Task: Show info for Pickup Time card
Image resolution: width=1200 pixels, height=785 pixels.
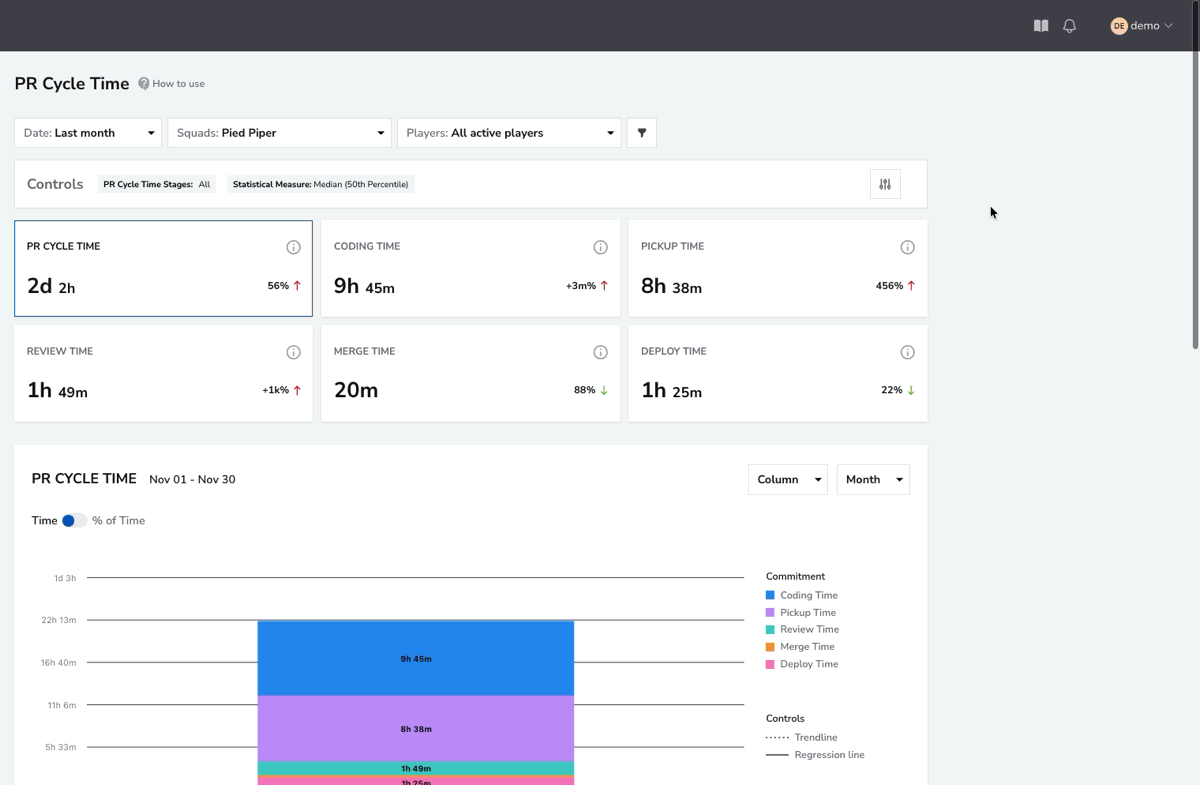Action: [907, 247]
